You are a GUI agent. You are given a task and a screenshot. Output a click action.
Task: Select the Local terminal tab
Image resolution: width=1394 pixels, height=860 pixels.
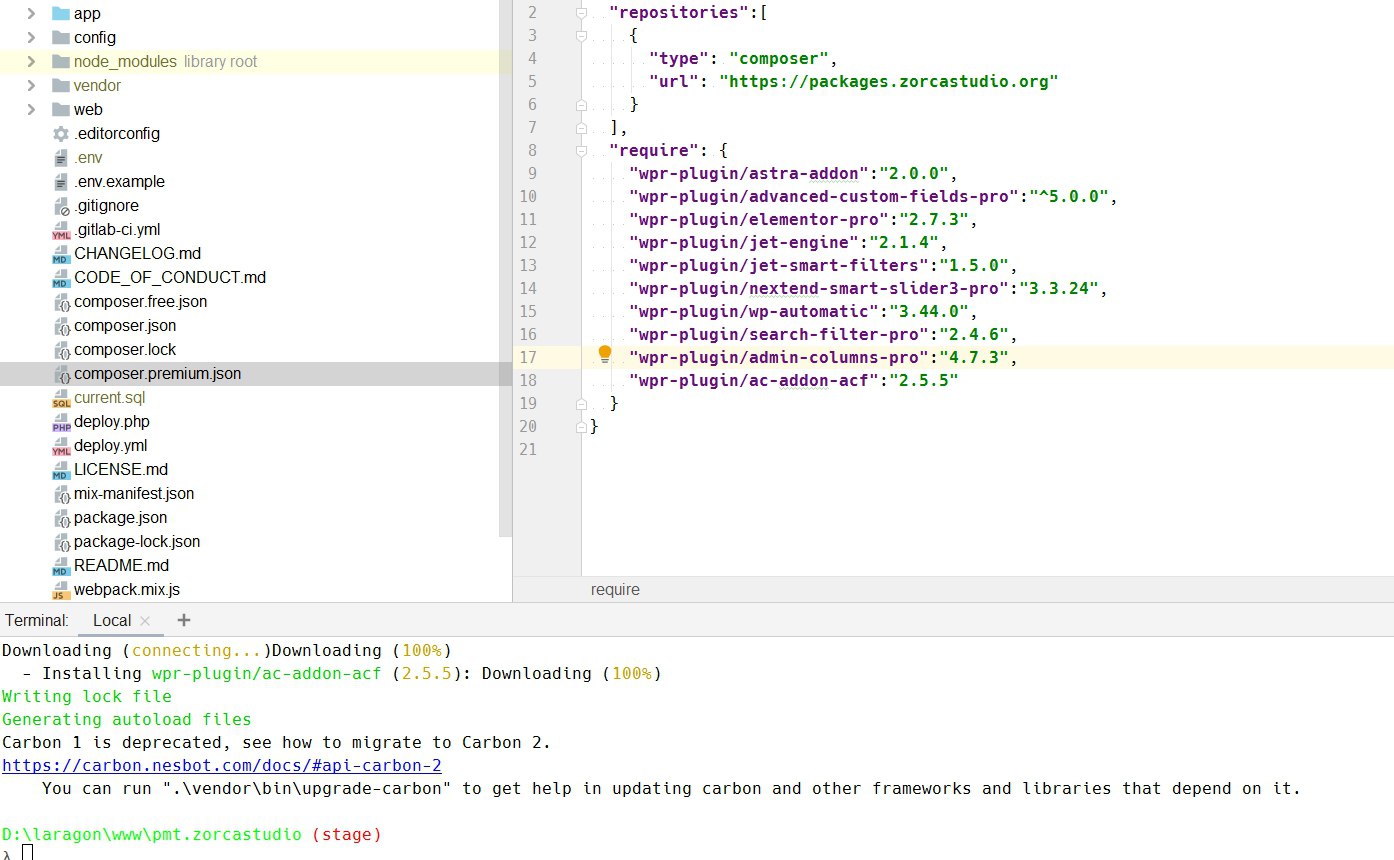coord(121,620)
